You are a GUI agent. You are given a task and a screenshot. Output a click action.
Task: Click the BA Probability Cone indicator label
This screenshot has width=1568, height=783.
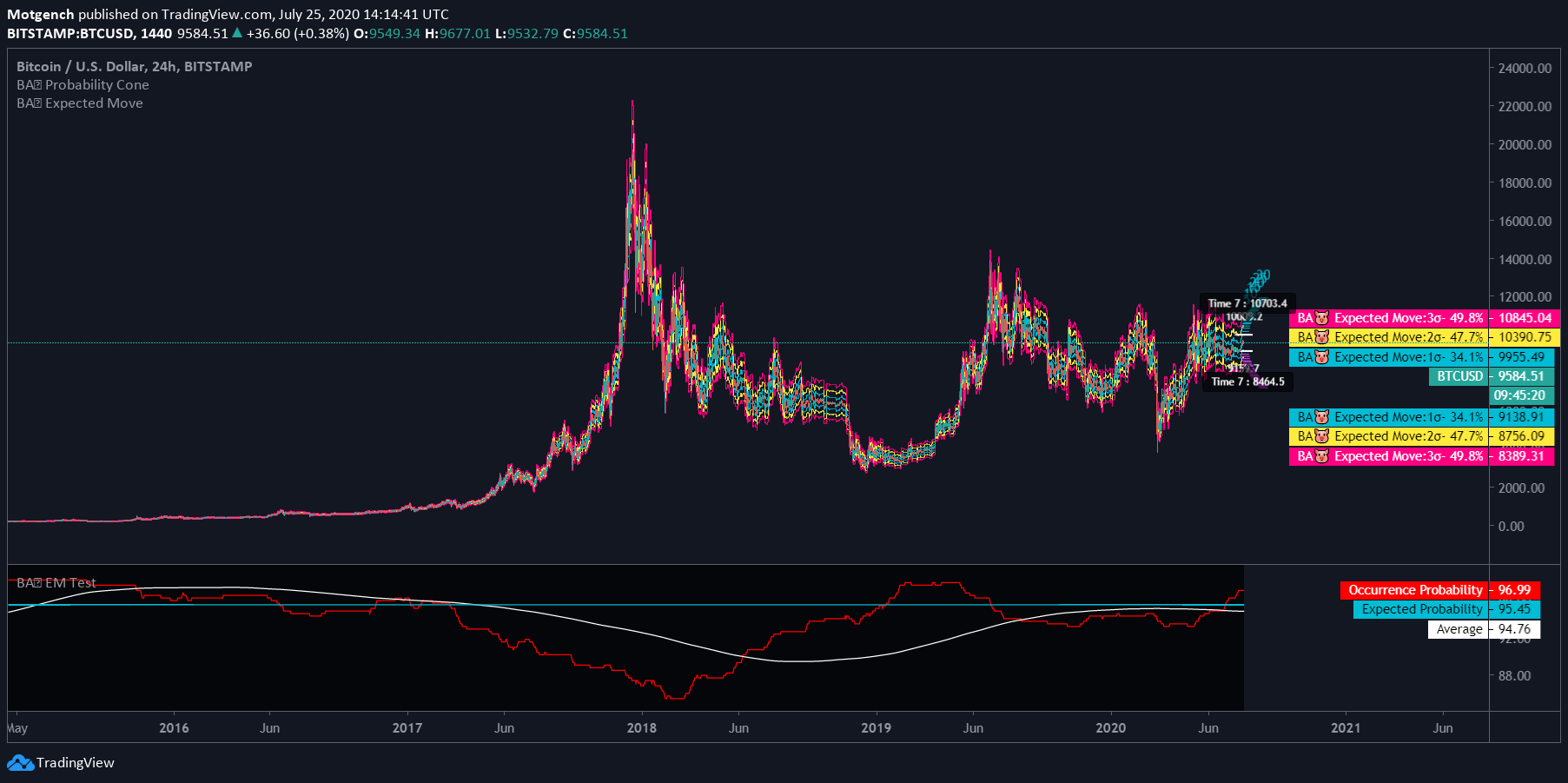pos(83,85)
